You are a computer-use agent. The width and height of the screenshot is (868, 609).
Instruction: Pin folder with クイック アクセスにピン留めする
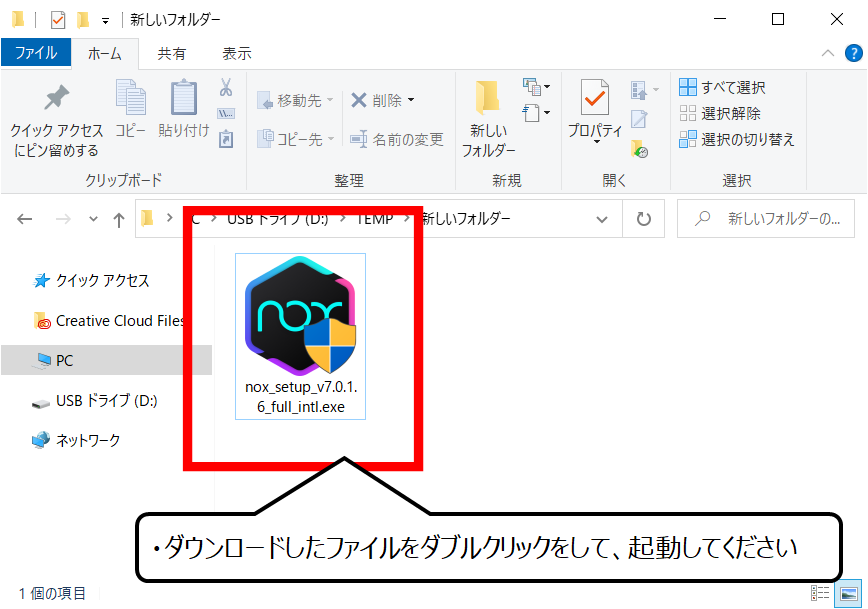(56, 121)
